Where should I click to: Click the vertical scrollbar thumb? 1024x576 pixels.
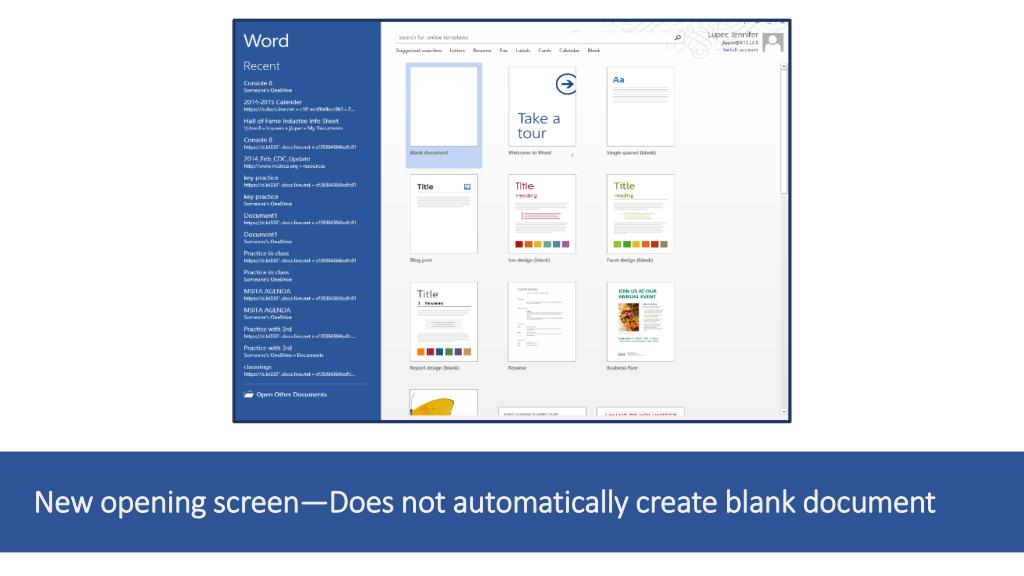pyautogui.click(x=784, y=132)
